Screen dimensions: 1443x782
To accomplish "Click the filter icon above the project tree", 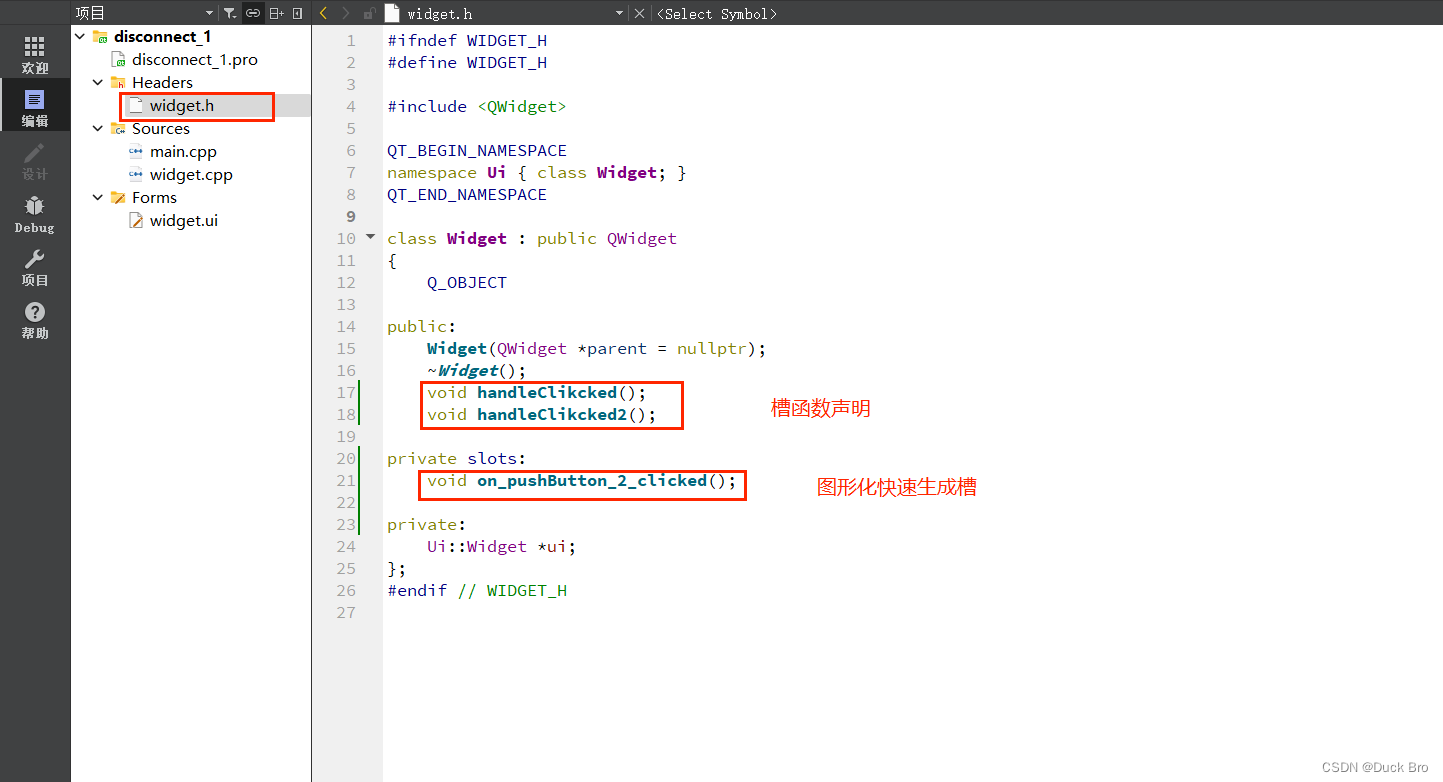I will coord(229,13).
